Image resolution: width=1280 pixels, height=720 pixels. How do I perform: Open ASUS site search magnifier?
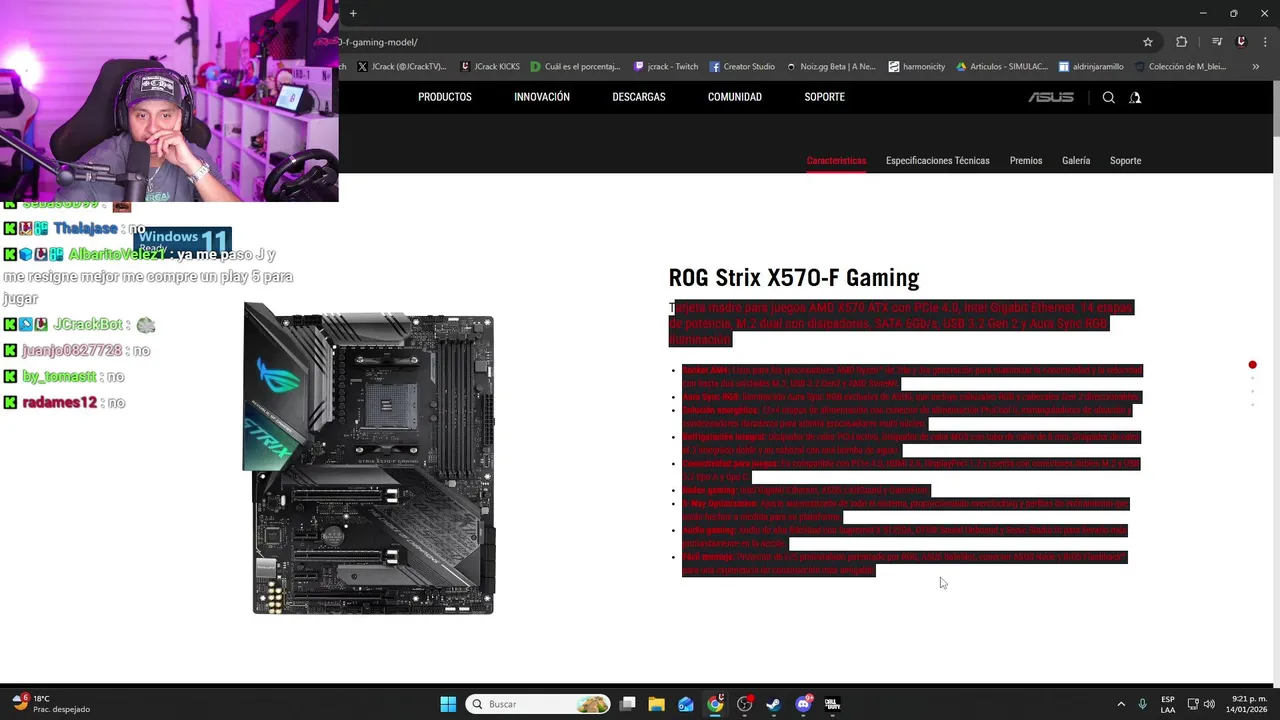pyautogui.click(x=1108, y=97)
